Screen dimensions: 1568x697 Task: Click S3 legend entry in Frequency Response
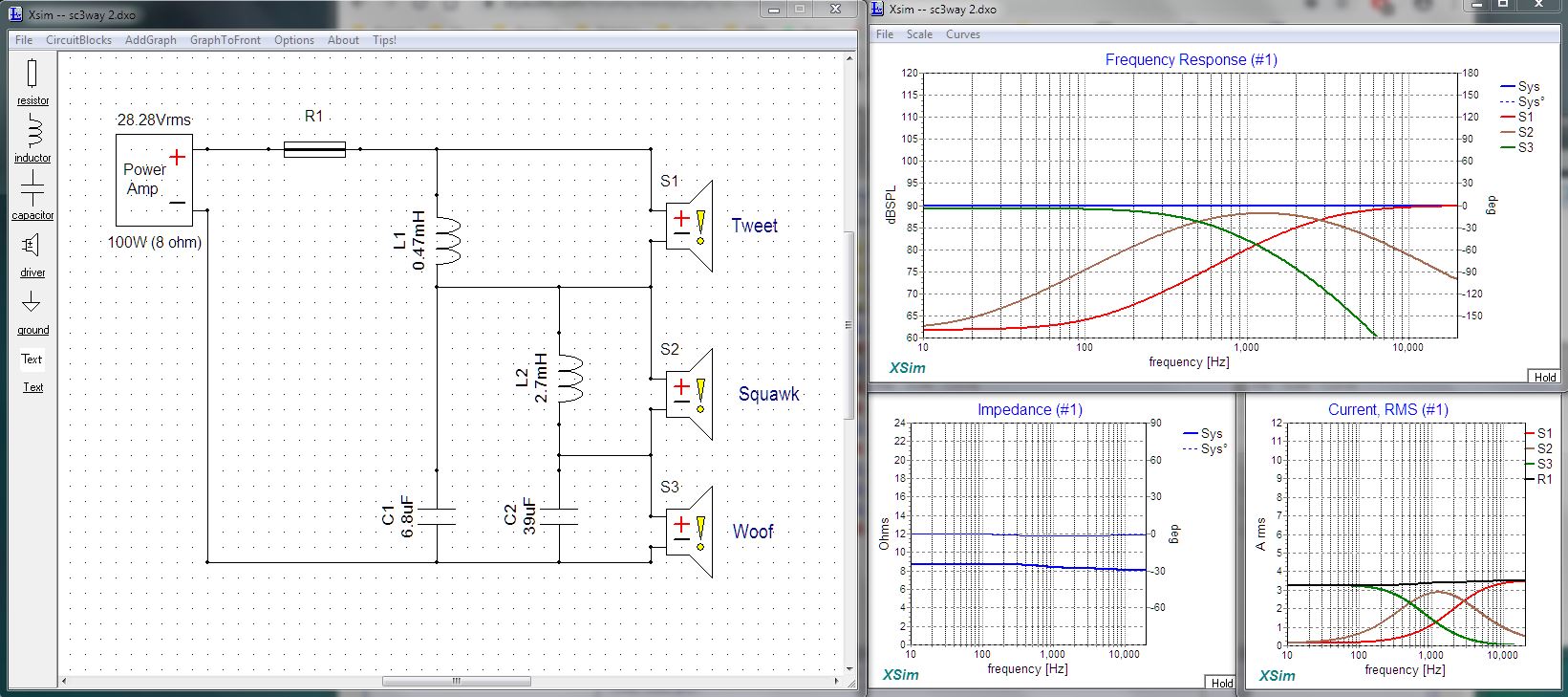pyautogui.click(x=1516, y=147)
